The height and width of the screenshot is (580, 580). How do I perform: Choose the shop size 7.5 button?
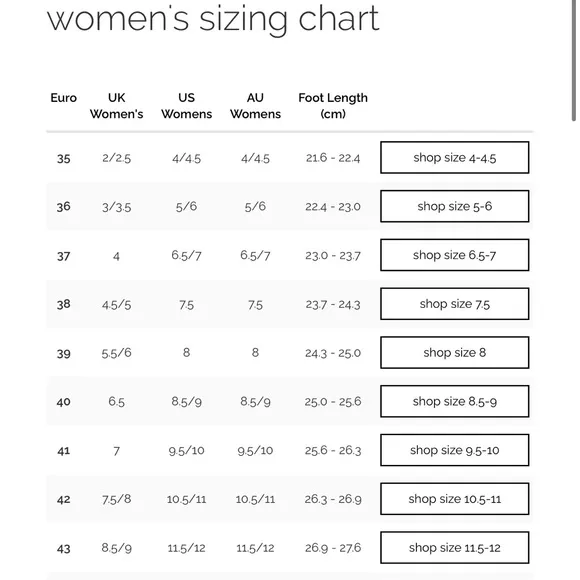pyautogui.click(x=455, y=304)
